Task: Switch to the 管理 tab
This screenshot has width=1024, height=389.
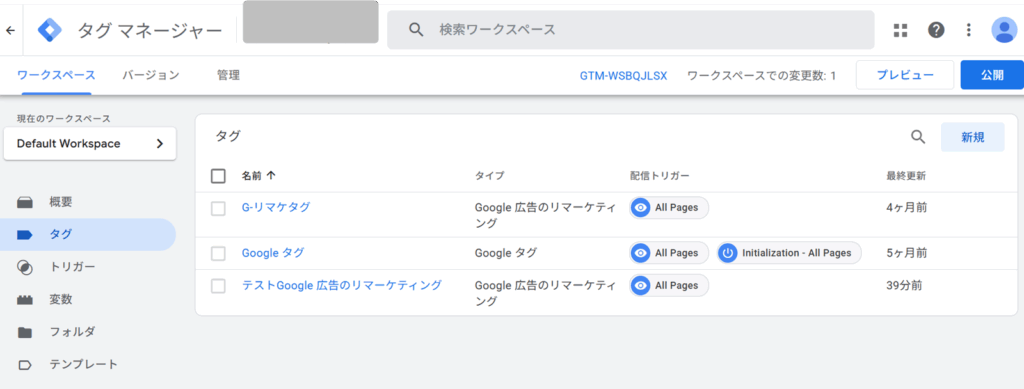Action: (x=229, y=75)
